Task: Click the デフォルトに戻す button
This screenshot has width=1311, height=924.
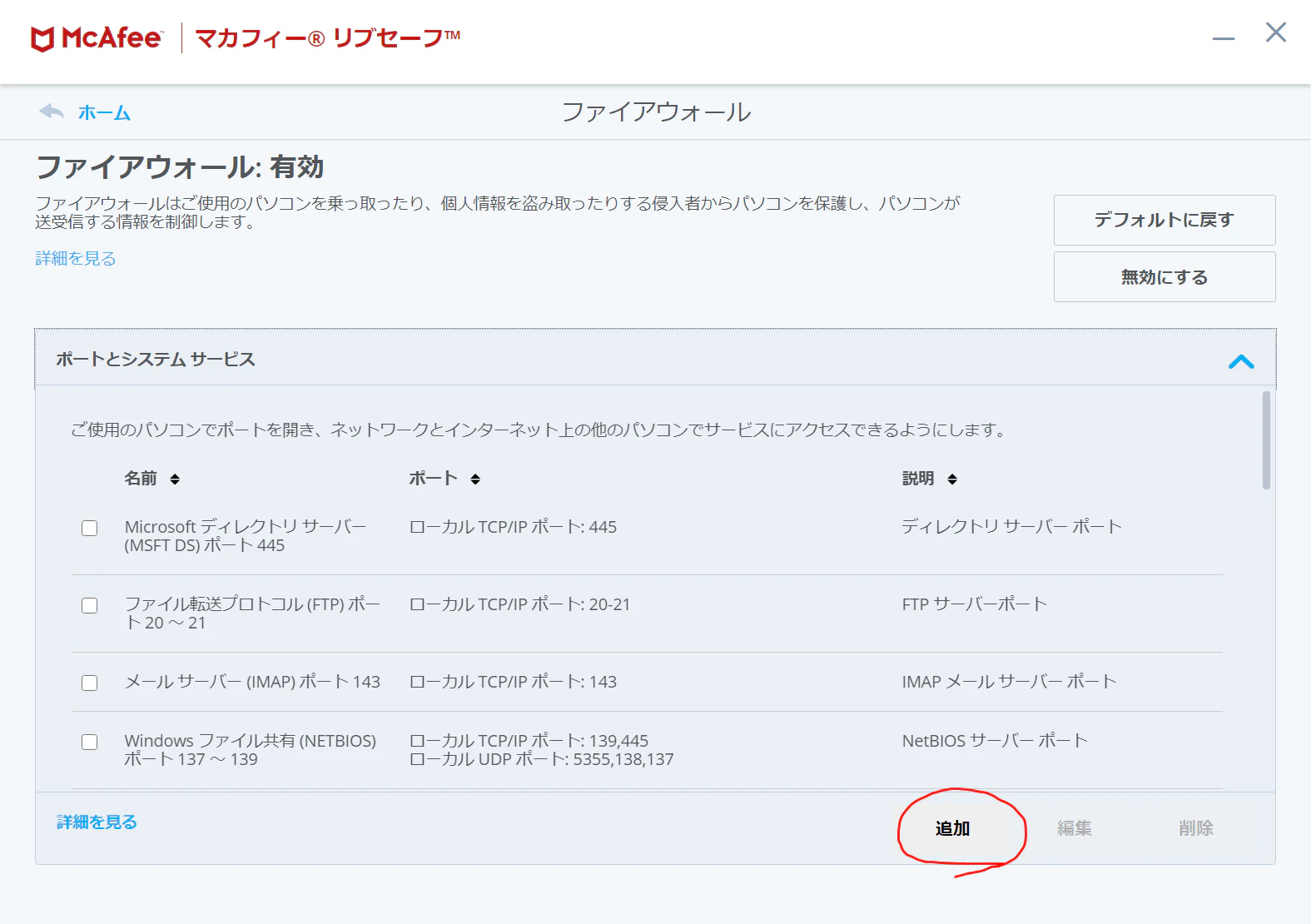Action: point(1165,220)
